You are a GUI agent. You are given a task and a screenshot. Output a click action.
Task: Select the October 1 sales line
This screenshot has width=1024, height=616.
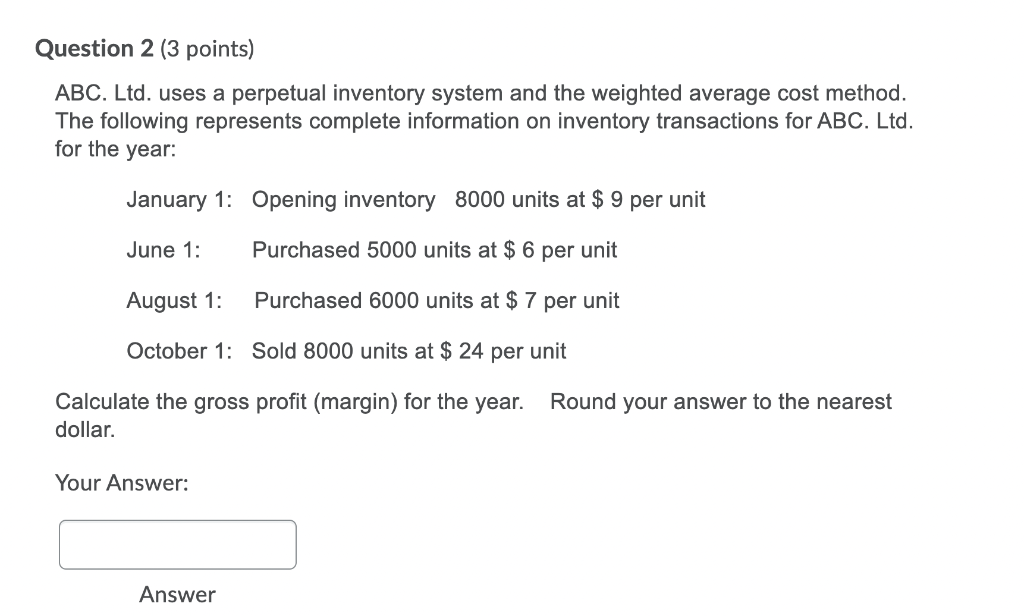coord(345,351)
